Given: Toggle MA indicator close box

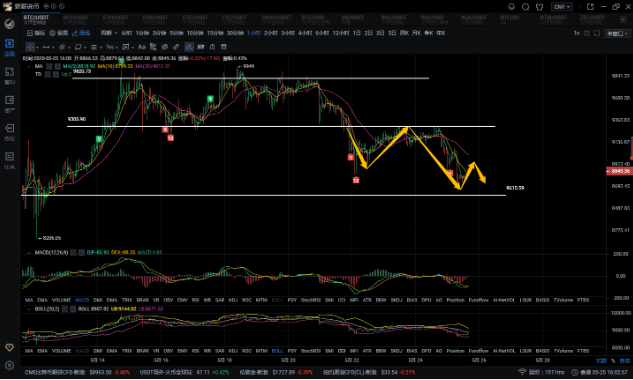Looking at the screenshot, I should [x=57, y=66].
